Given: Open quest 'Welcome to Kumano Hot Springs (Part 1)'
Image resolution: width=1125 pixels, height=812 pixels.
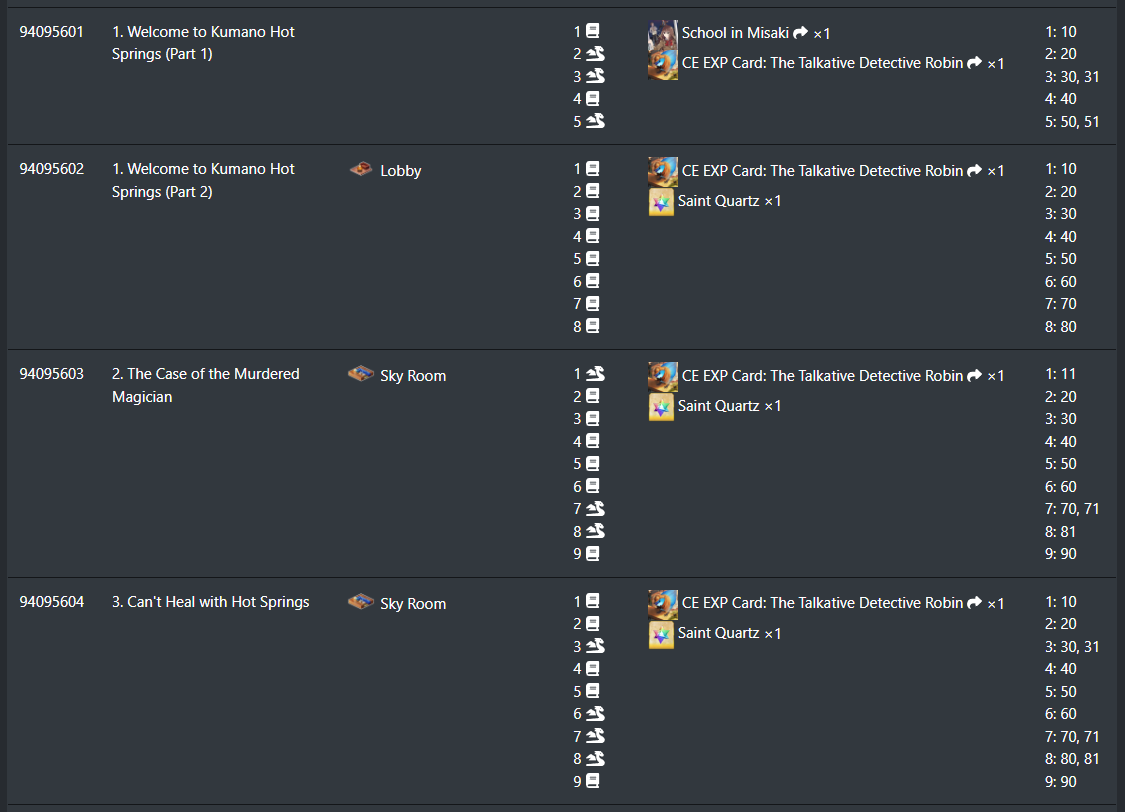Looking at the screenshot, I should 203,43.
